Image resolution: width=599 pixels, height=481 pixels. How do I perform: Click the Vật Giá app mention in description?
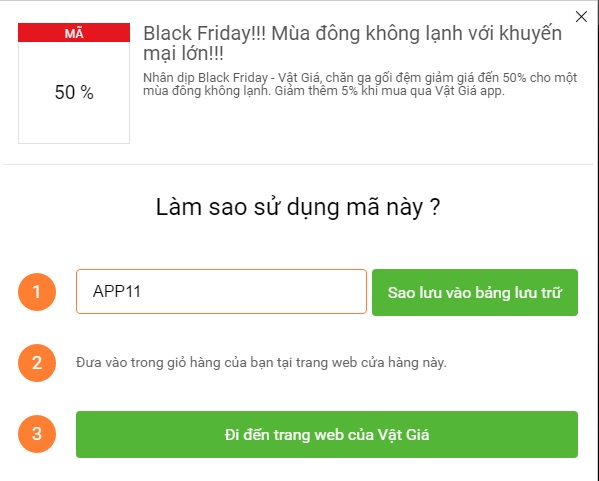pyautogui.click(x=470, y=91)
